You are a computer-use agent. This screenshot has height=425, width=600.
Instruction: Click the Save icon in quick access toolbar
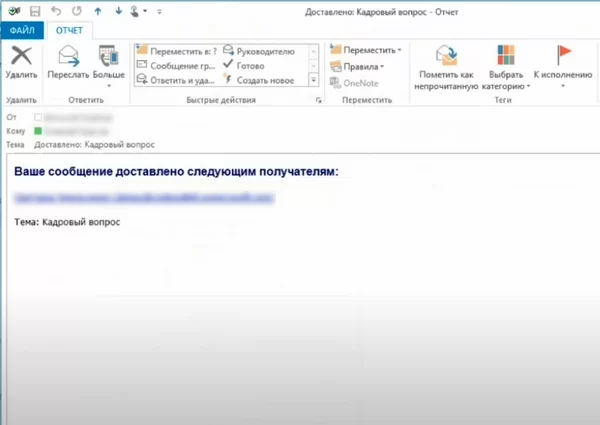coord(36,11)
